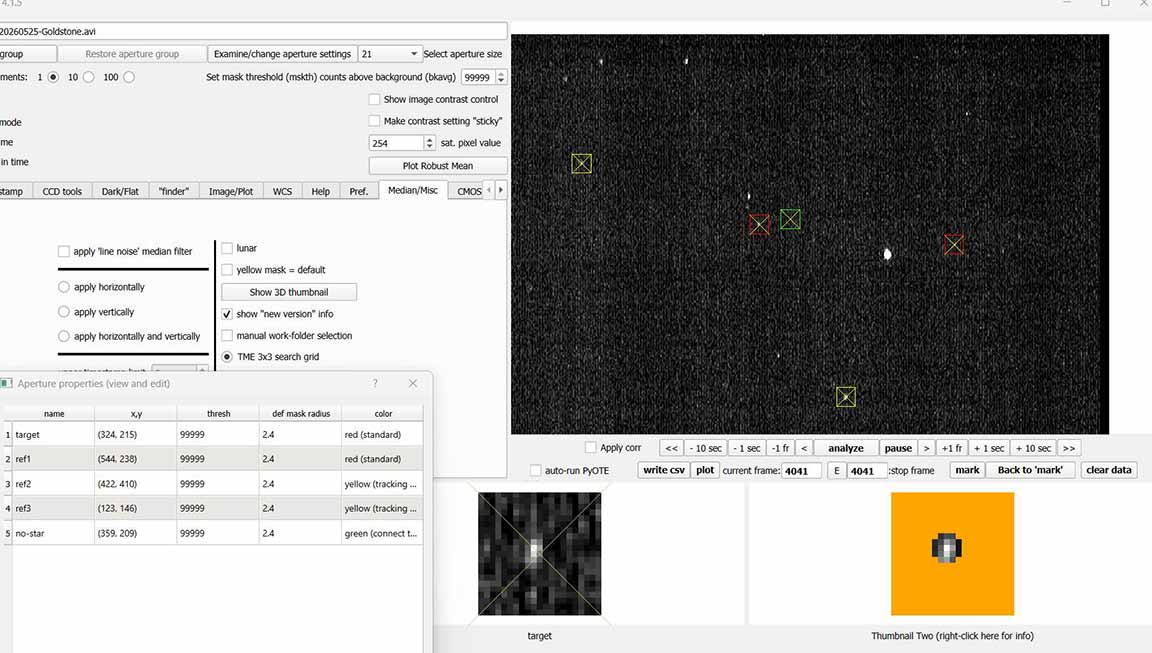Click the help question mark in Aperture properties
Viewport: 1152px width, 653px height.
click(375, 383)
